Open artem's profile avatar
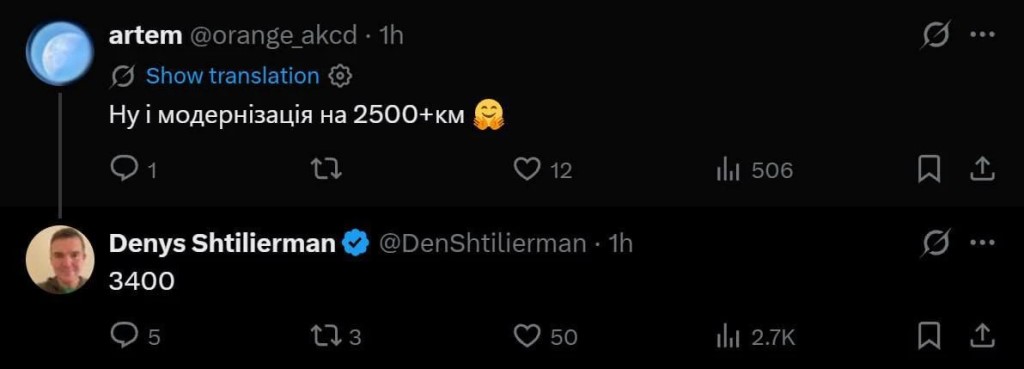 [60, 53]
